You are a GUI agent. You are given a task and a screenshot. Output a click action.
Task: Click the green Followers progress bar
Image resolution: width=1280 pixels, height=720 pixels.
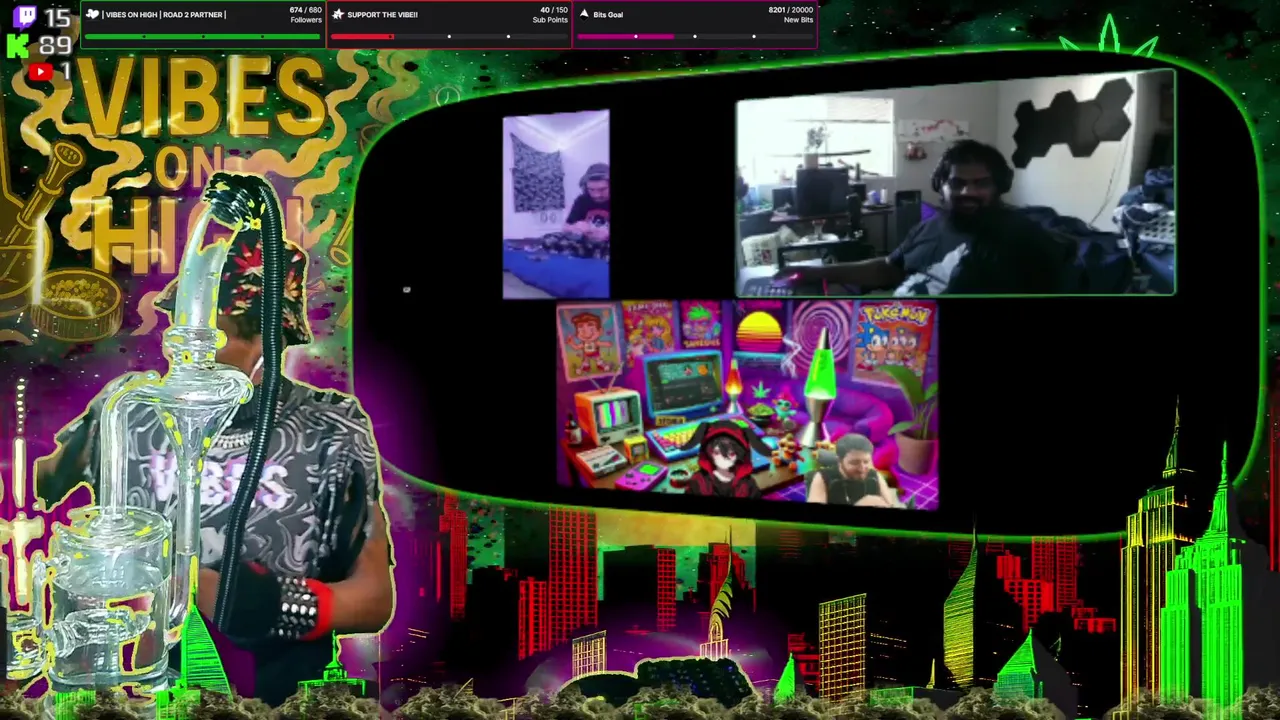[x=203, y=37]
